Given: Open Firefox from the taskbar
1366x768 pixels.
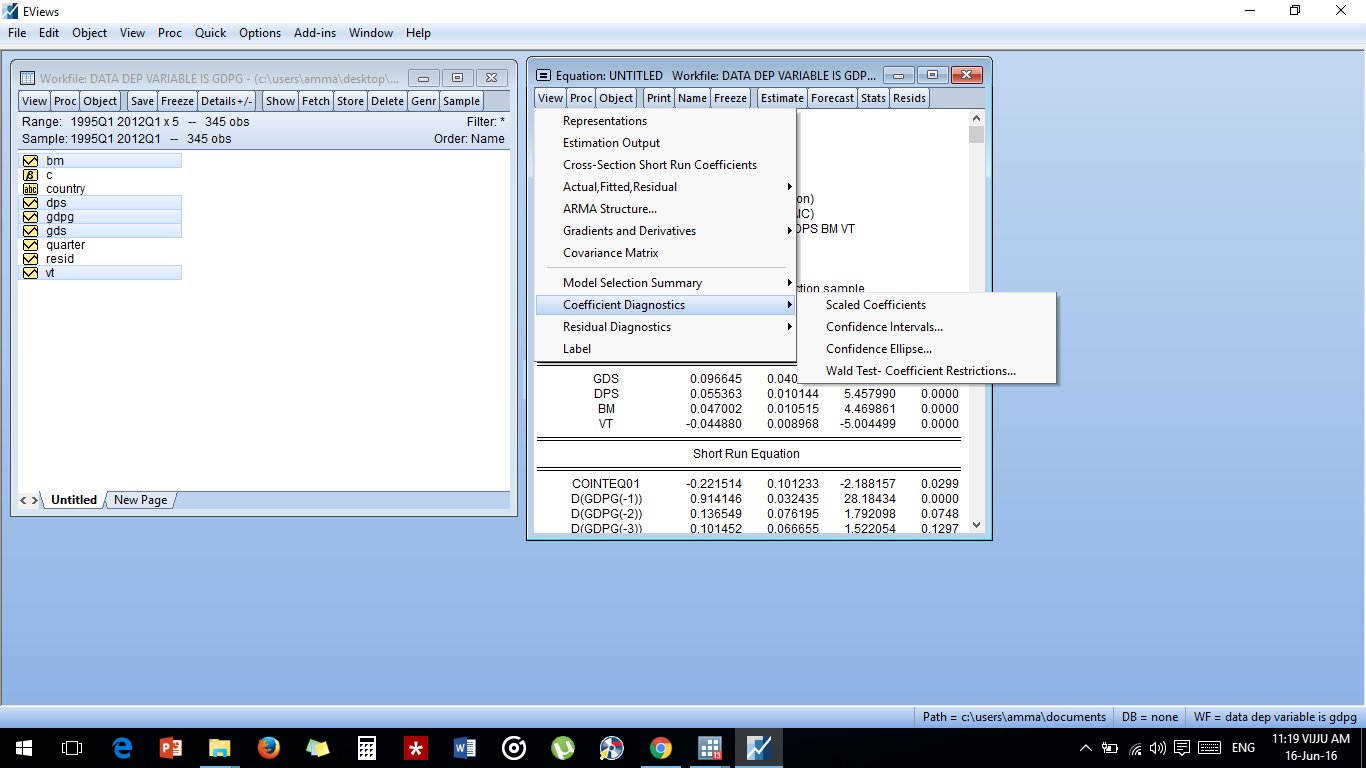Looking at the screenshot, I should click(269, 748).
